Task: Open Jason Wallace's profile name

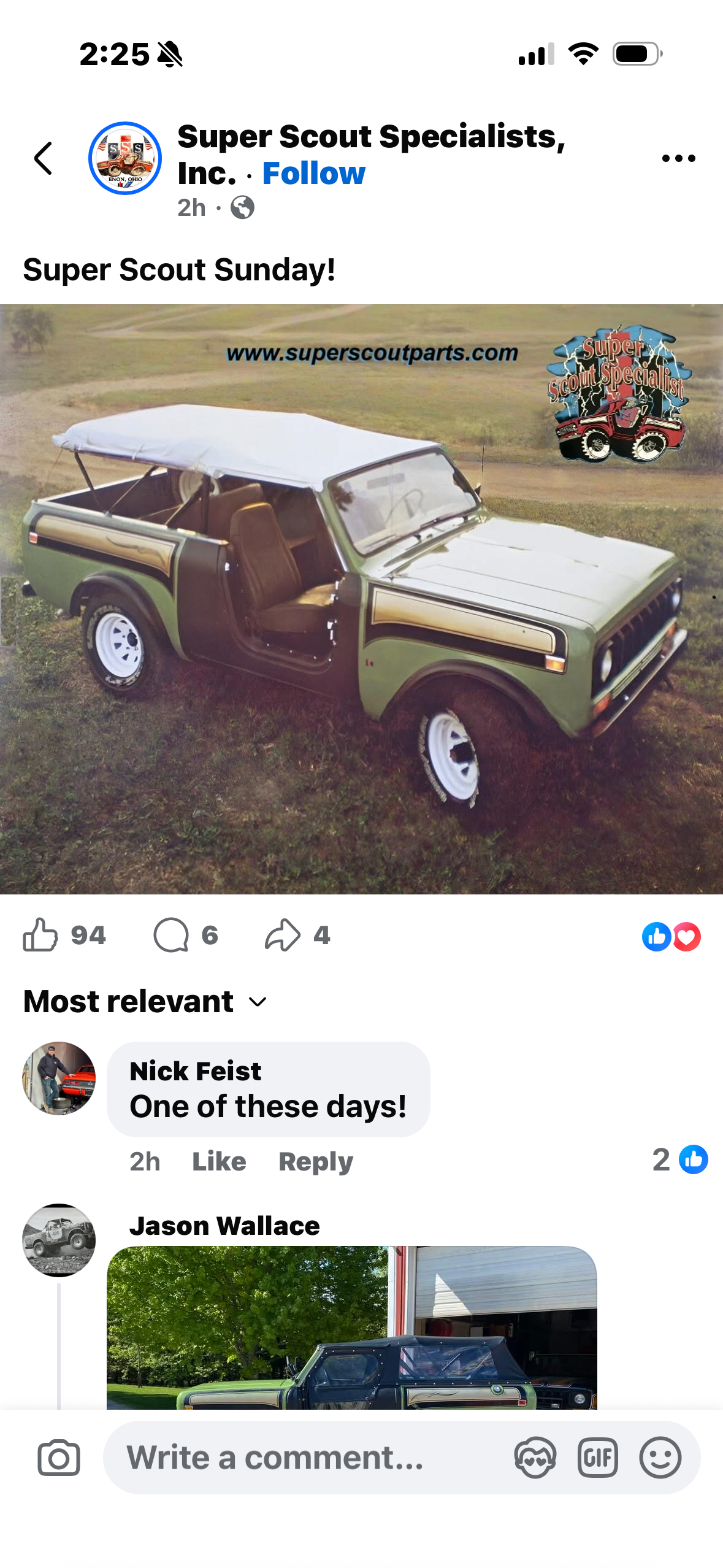Action: coord(224,1226)
